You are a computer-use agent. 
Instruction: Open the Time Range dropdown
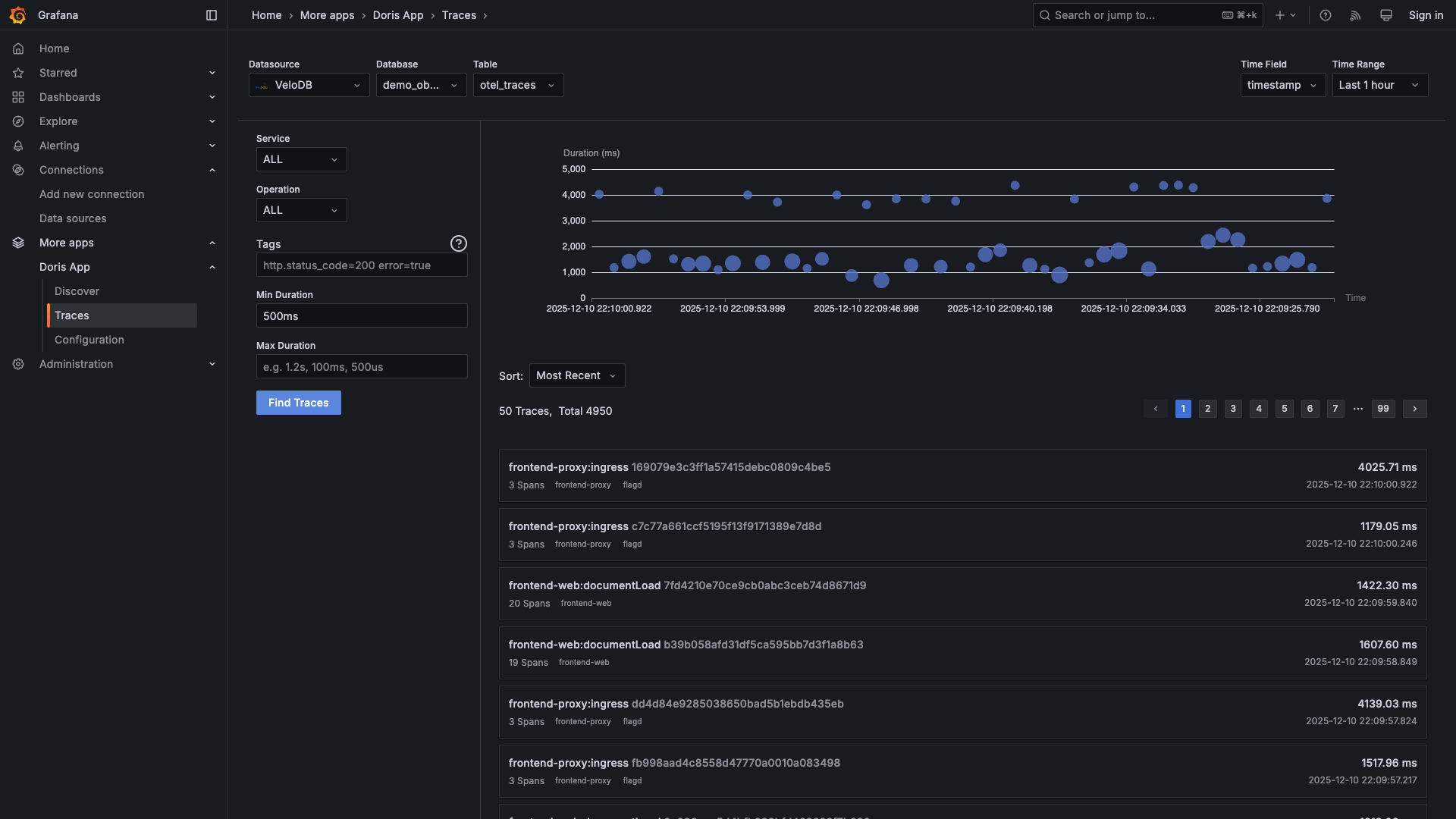[1379, 85]
